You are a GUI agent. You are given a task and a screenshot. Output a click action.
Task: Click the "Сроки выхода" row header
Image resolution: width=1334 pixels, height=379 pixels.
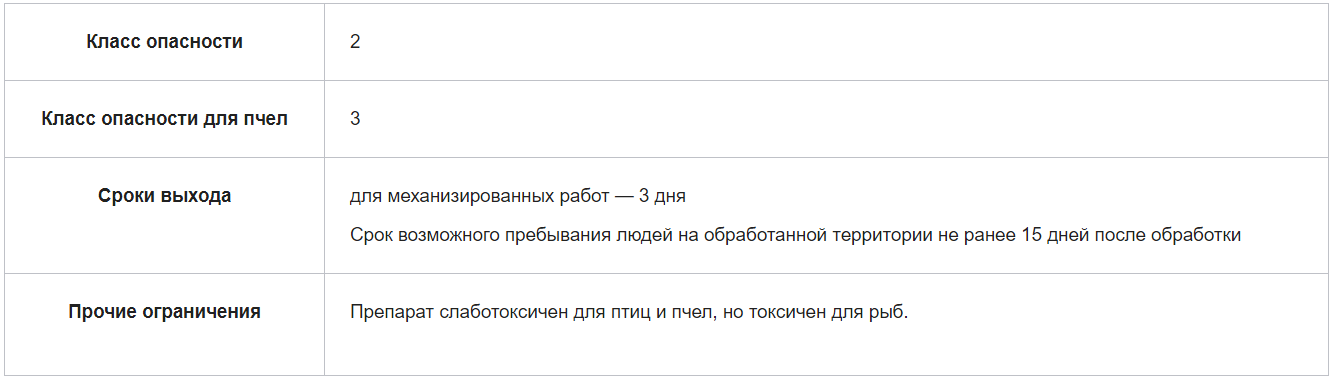pyautogui.click(x=165, y=196)
